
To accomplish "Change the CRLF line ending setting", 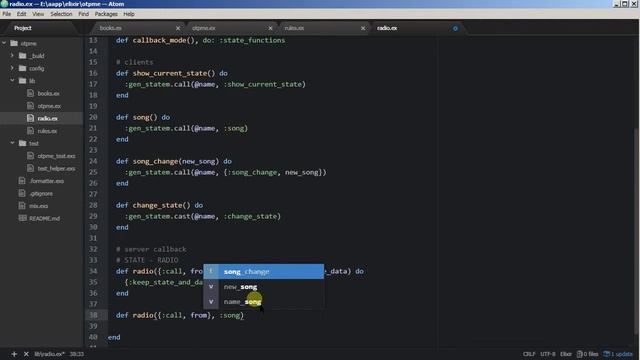I will pos(529,354).
